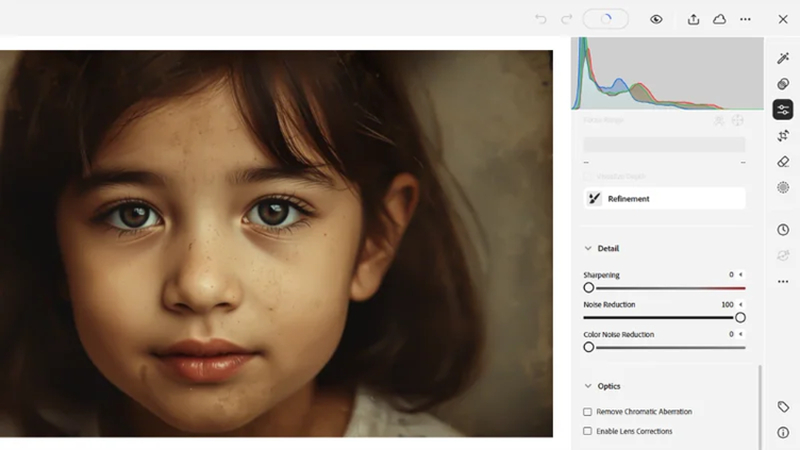Open the keywords tag icon
This screenshot has width=800, height=450.
[783, 407]
